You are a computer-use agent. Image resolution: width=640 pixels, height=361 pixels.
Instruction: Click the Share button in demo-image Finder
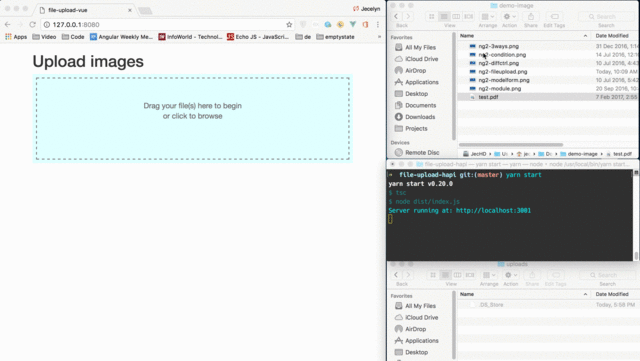[x=531, y=16]
